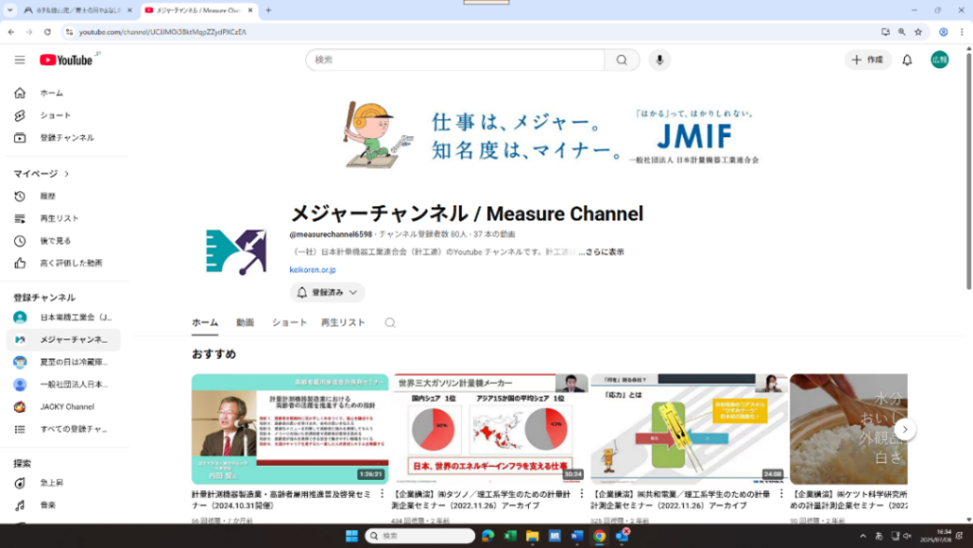The height and width of the screenshot is (548, 973).
Task: Open Subscriptions (登録チャンネル) in sidebar
Action: (x=65, y=138)
